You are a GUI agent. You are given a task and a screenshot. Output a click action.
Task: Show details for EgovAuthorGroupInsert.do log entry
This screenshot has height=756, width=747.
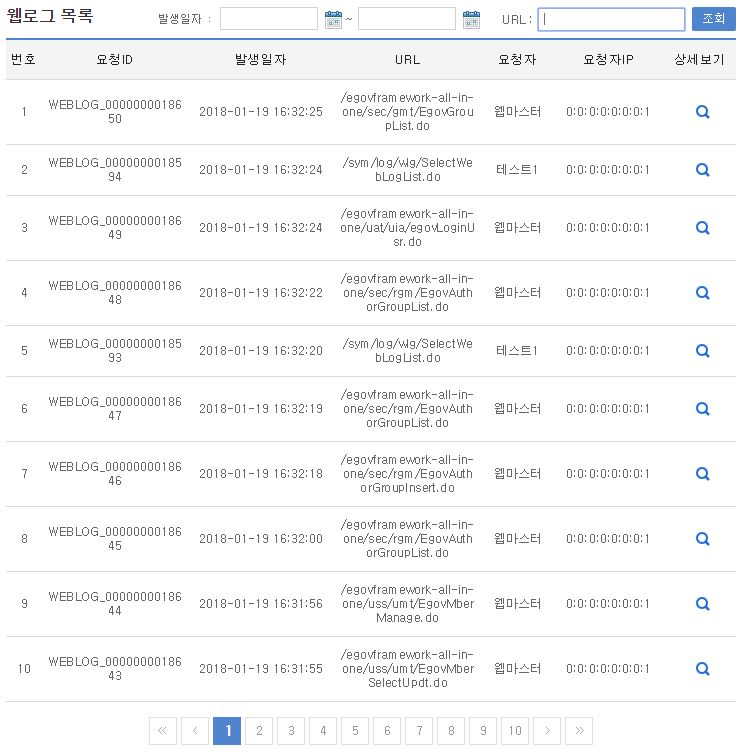702,474
